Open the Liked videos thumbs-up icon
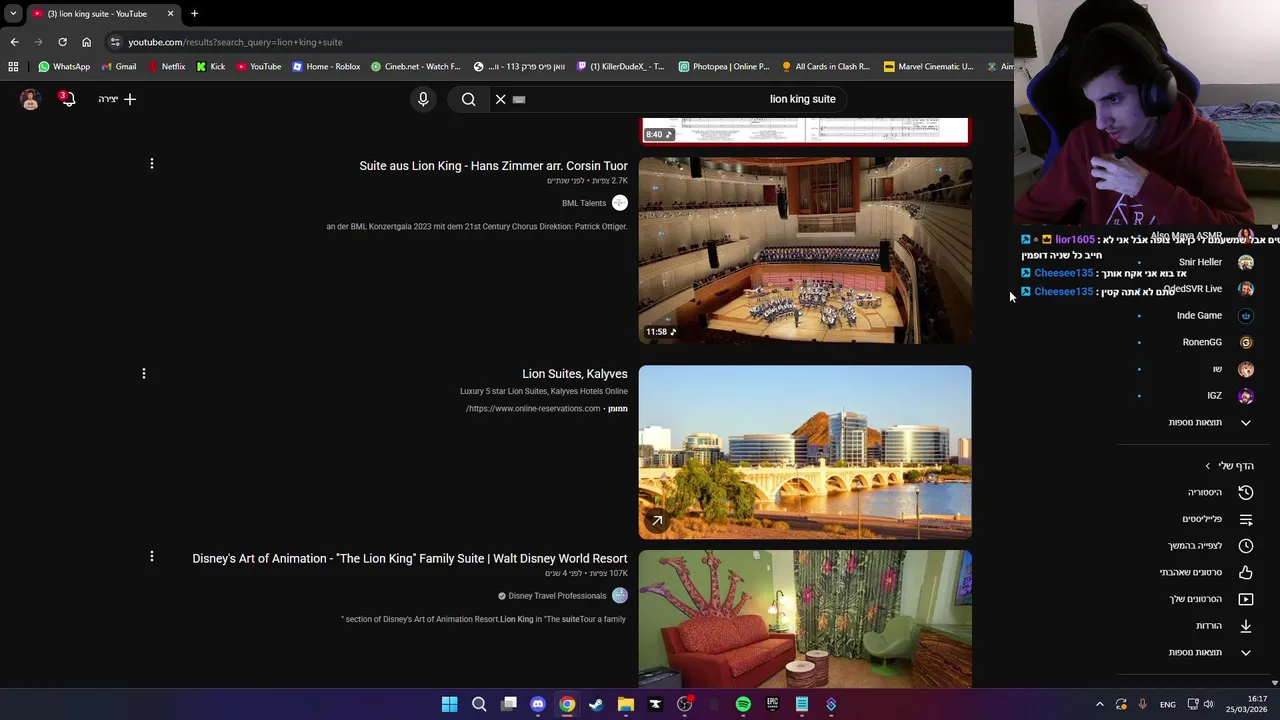Image resolution: width=1280 pixels, height=720 pixels. 1245,572
